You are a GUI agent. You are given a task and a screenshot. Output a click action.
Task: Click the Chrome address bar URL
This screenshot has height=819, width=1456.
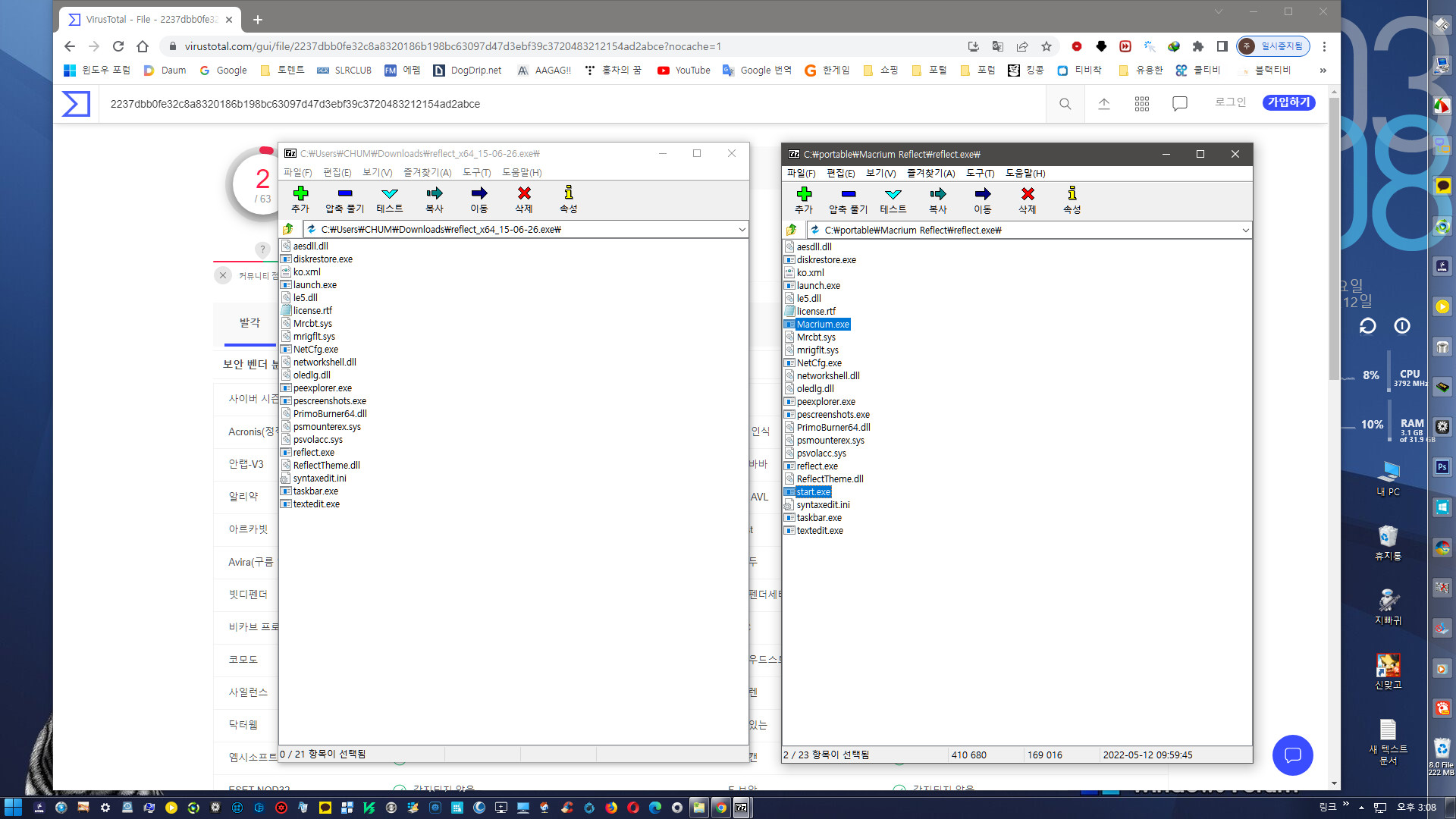click(x=453, y=46)
